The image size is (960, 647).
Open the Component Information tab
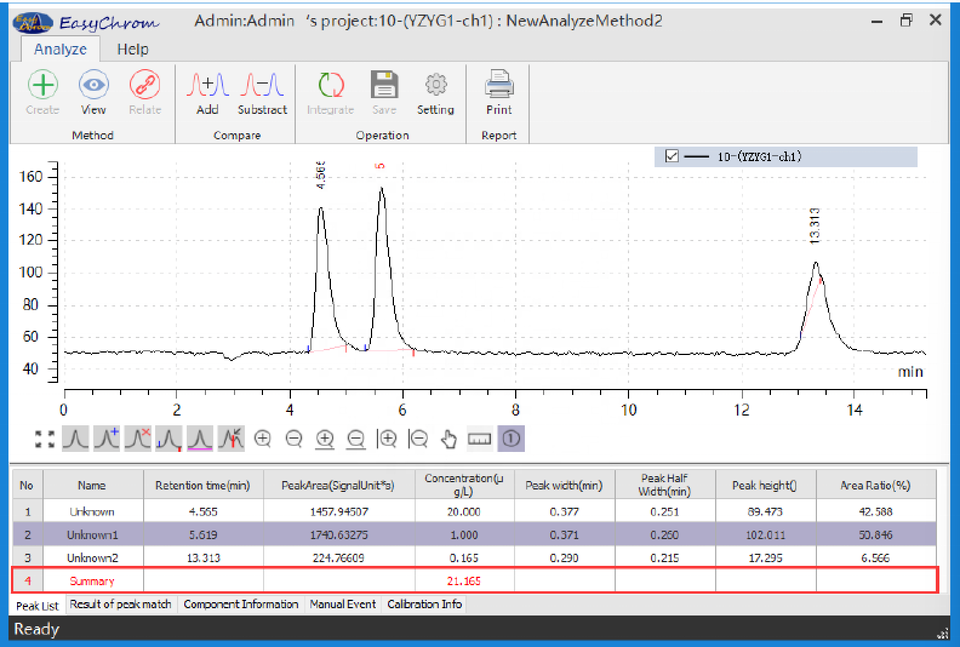point(241,604)
